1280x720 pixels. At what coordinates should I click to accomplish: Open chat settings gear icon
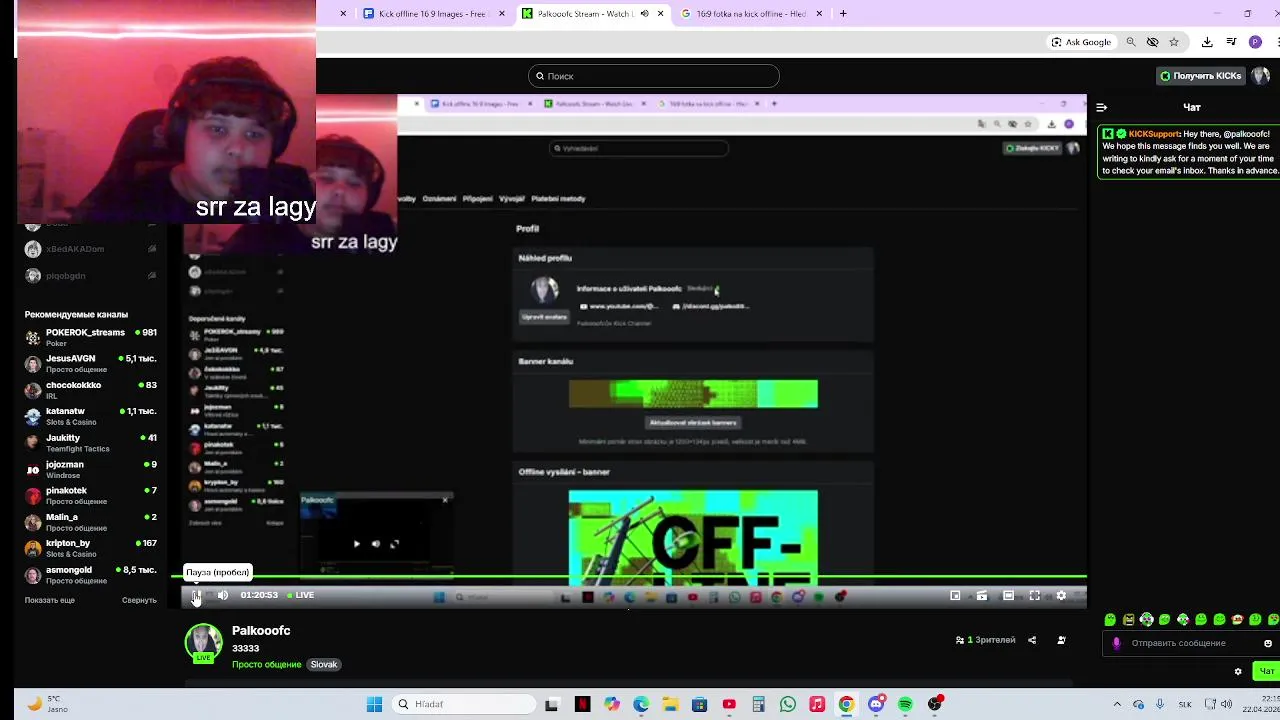pos(1238,671)
